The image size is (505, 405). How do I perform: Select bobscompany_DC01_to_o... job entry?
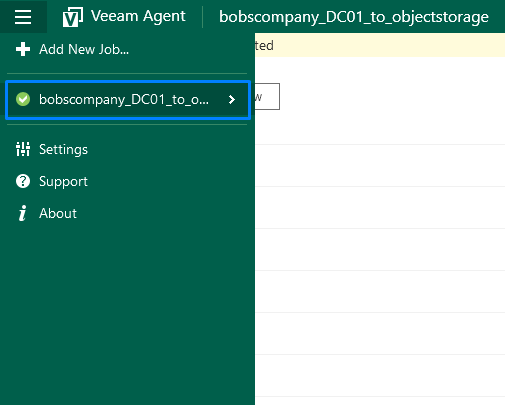point(128,99)
